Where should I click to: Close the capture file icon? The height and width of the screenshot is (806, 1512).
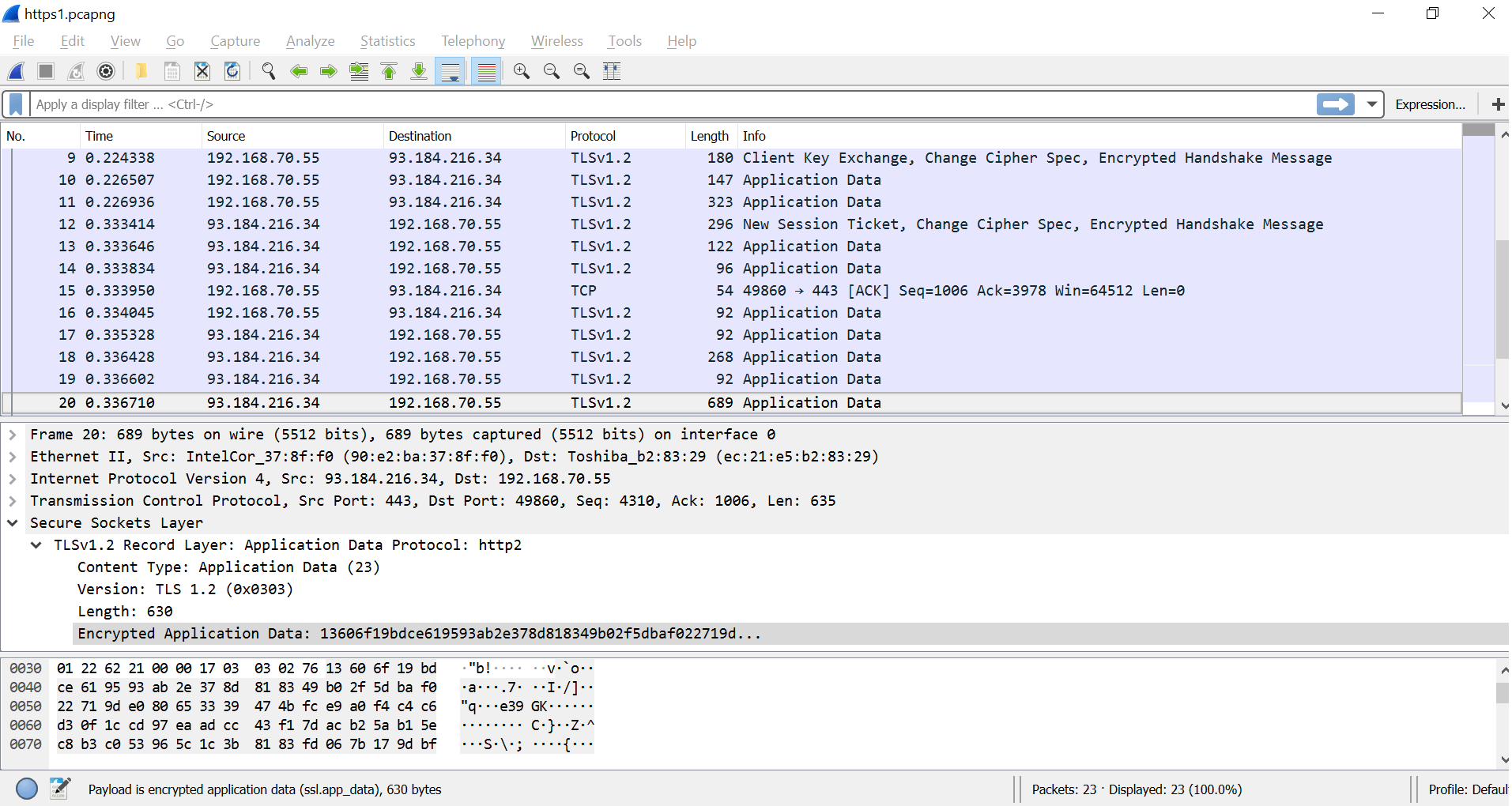pyautogui.click(x=202, y=72)
